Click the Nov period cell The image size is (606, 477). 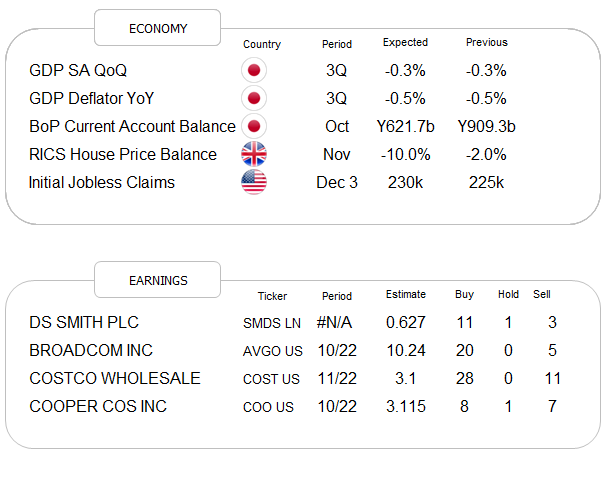coord(337,155)
